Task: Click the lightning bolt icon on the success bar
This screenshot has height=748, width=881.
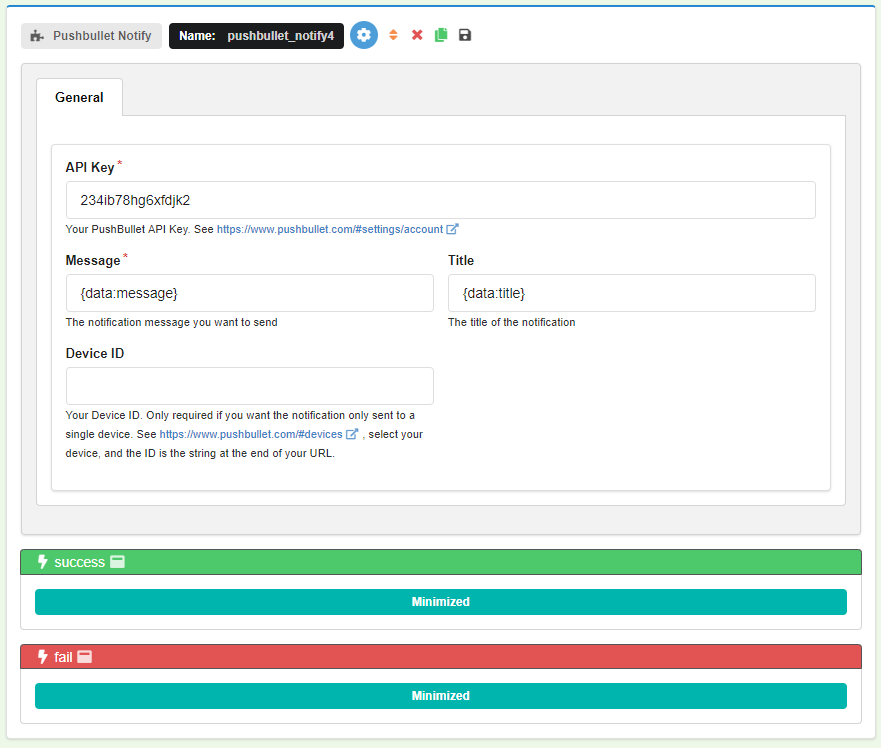Action: click(43, 562)
